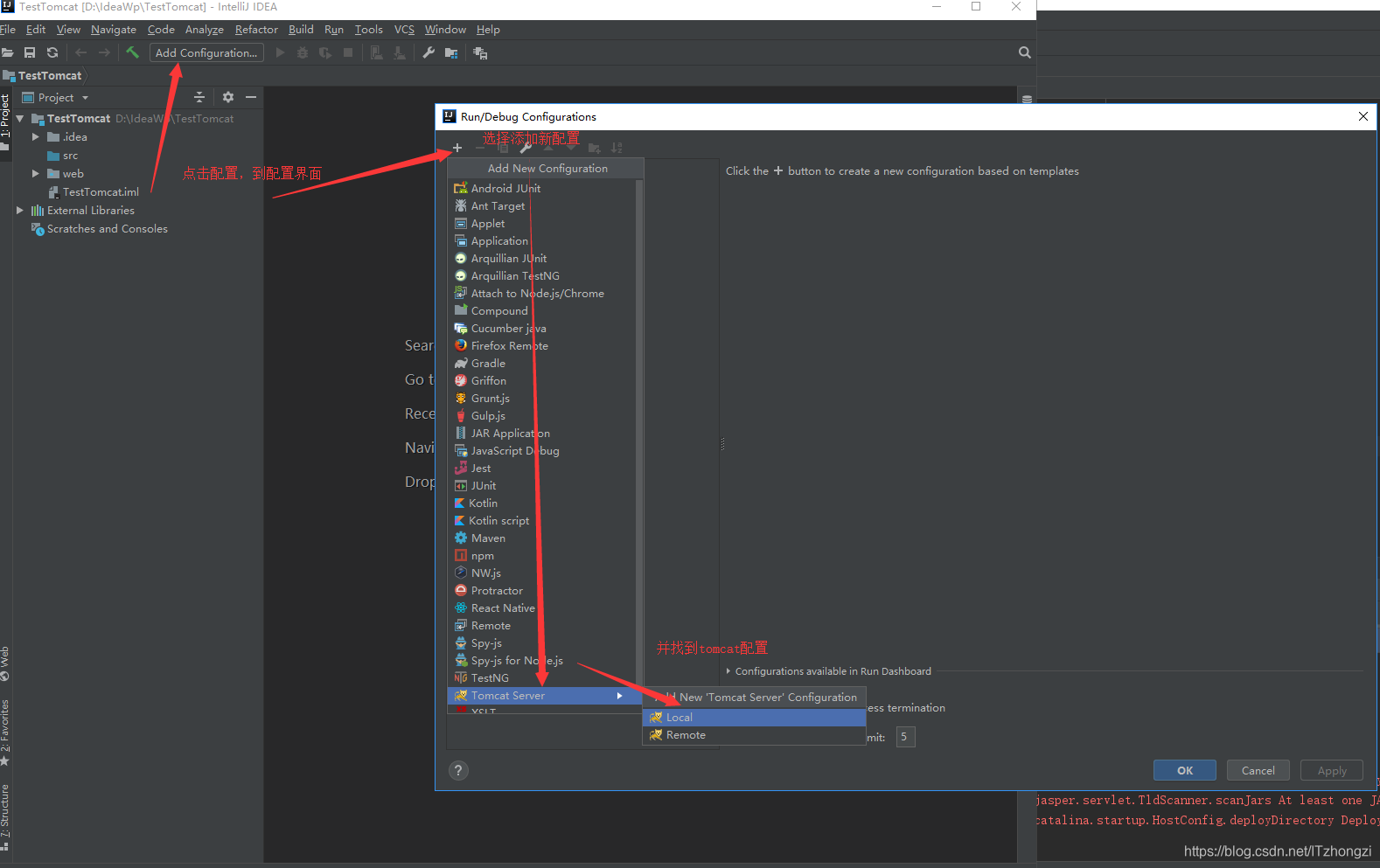Viewport: 1380px width, 868px height.
Task: Click the Database tool window icon on the right edge
Action: point(1028,98)
